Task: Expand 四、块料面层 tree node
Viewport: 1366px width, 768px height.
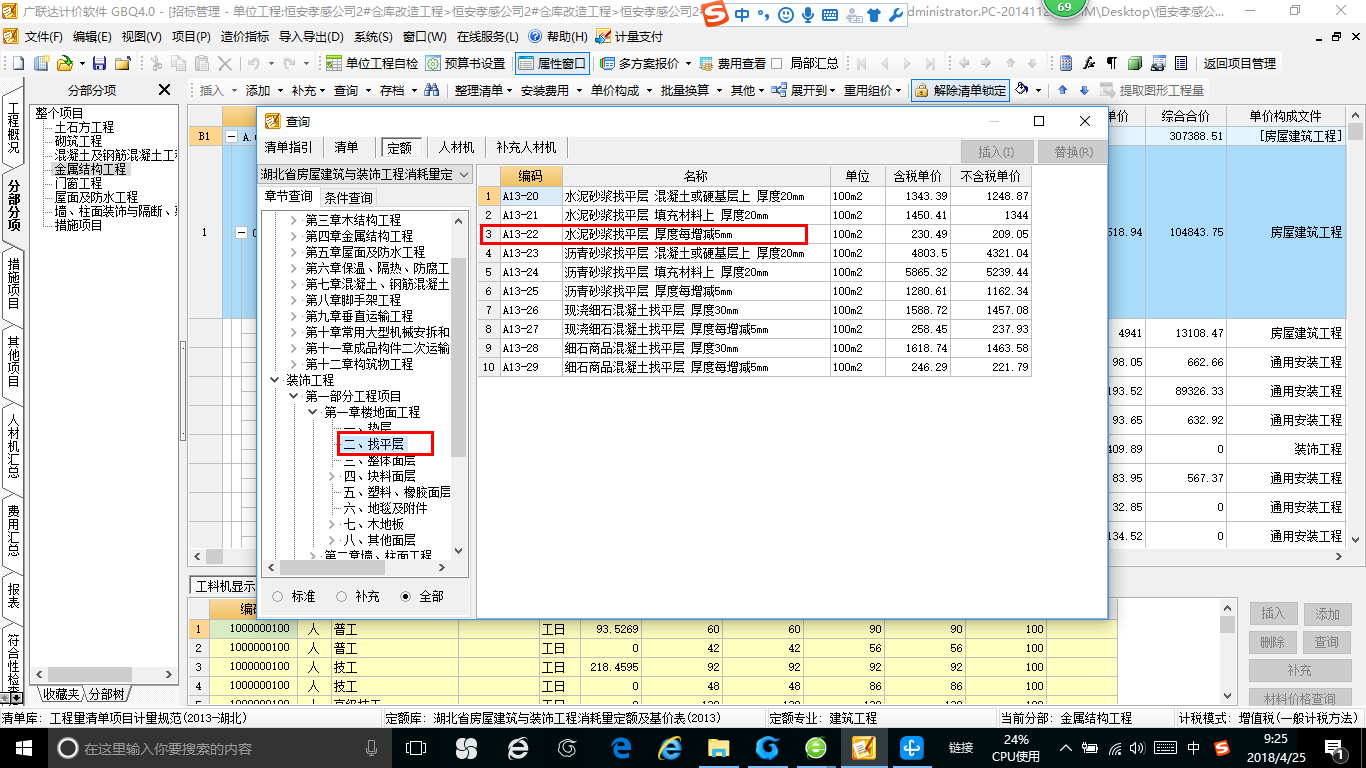Action: tap(333, 476)
